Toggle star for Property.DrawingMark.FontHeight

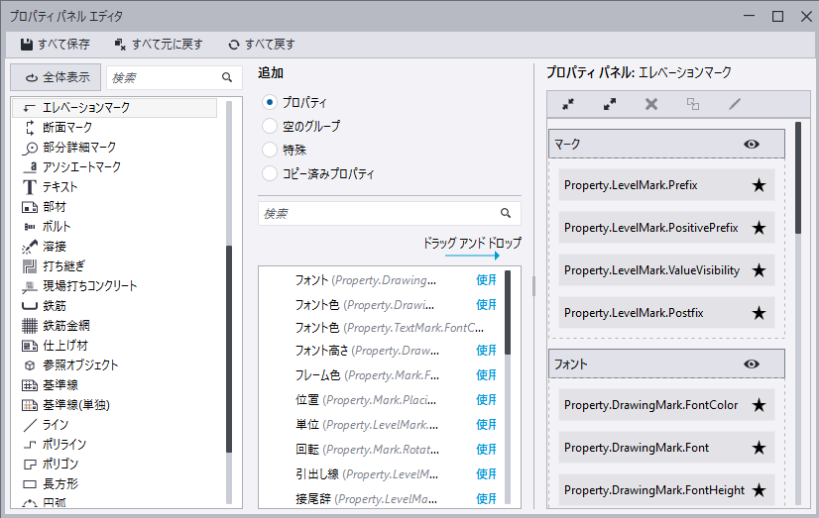[x=759, y=490]
